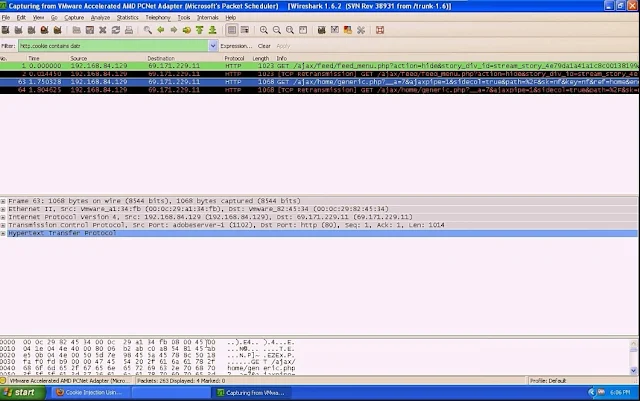Select packet number 1 row
Image resolution: width=640 pixels, height=401 pixels.
point(320,66)
